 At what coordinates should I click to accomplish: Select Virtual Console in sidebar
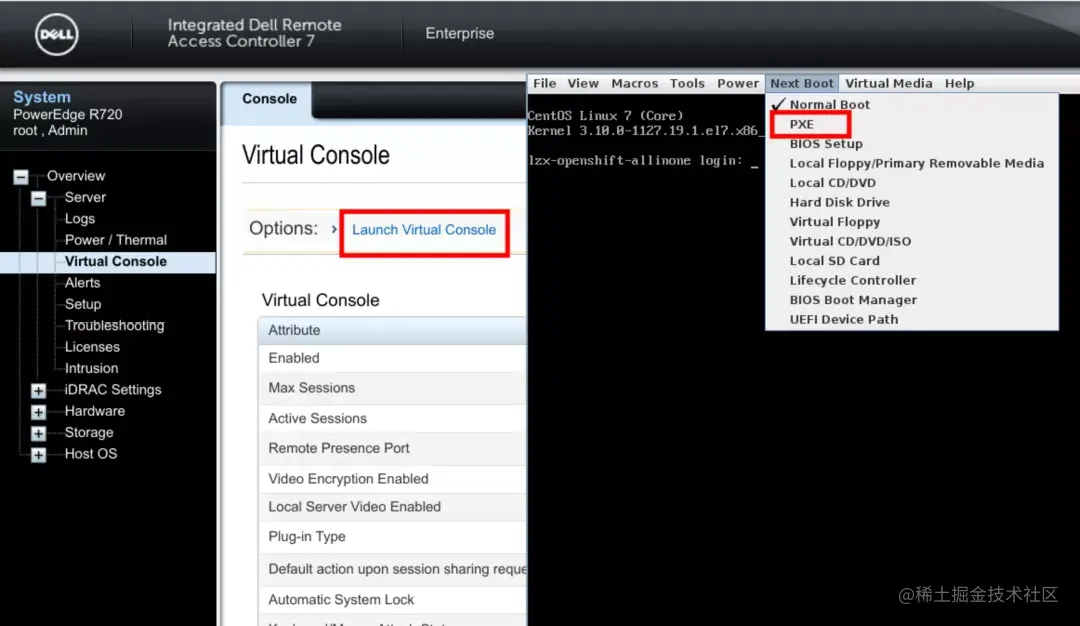[x=116, y=261]
